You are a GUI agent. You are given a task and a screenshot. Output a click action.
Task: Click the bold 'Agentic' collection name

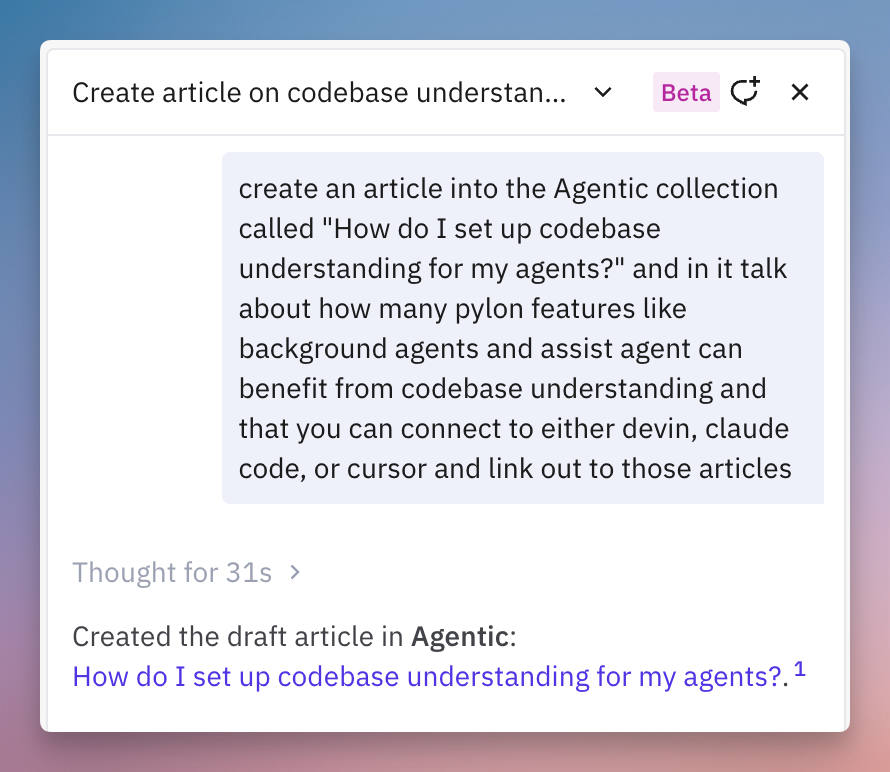[x=460, y=636]
